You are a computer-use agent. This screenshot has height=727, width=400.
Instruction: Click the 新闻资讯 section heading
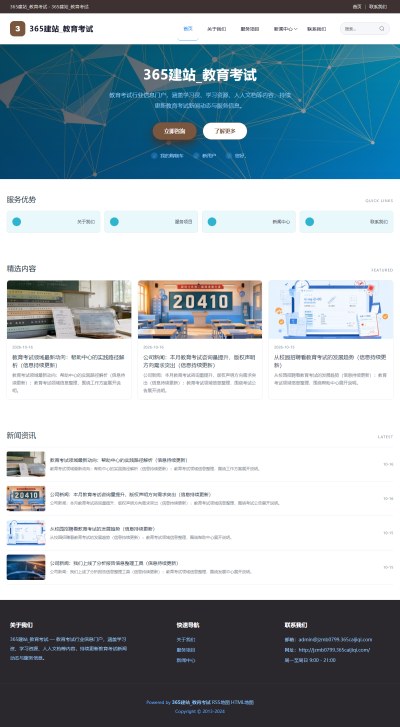click(x=21, y=436)
